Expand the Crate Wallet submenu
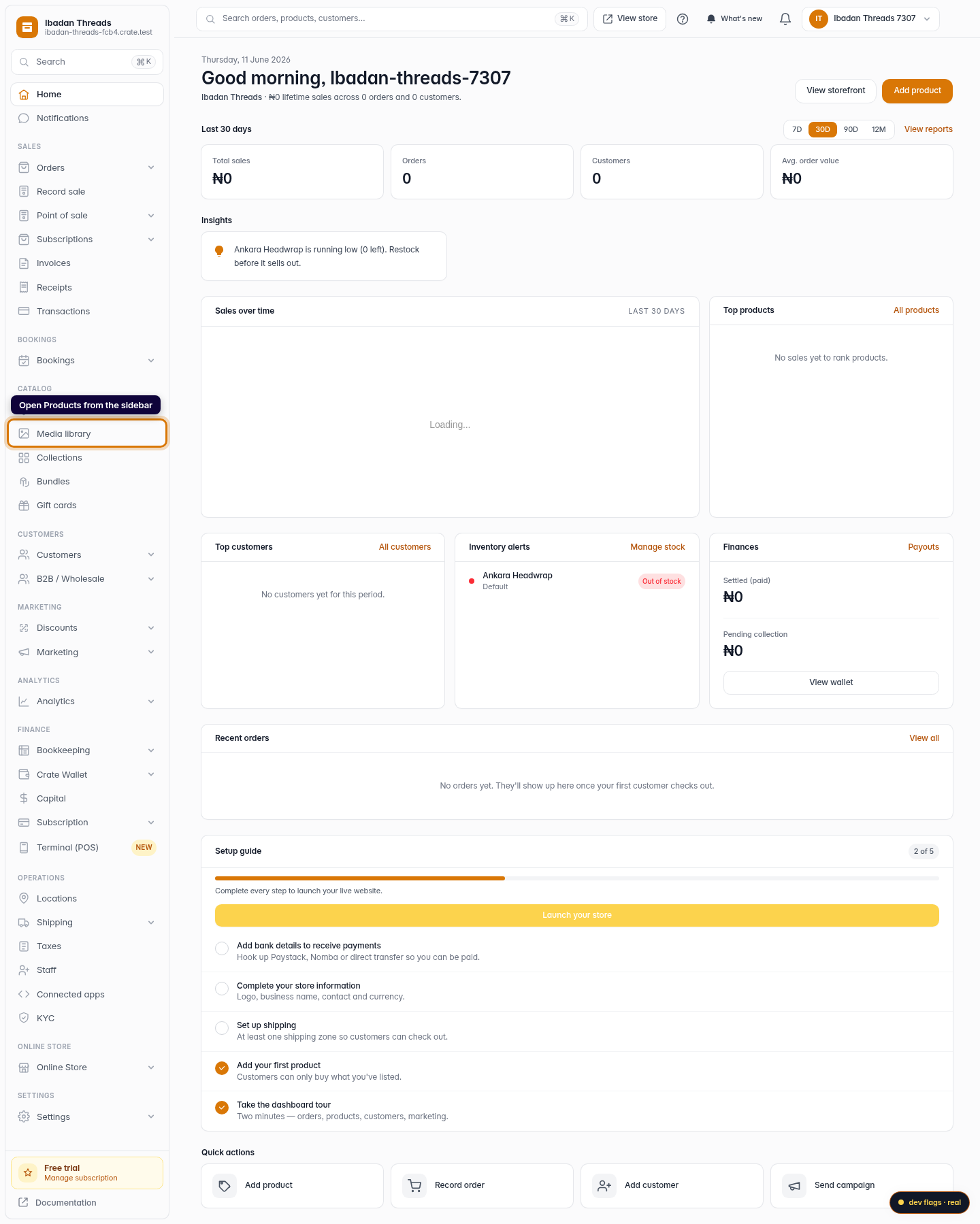The image size is (980, 1224). click(x=151, y=774)
